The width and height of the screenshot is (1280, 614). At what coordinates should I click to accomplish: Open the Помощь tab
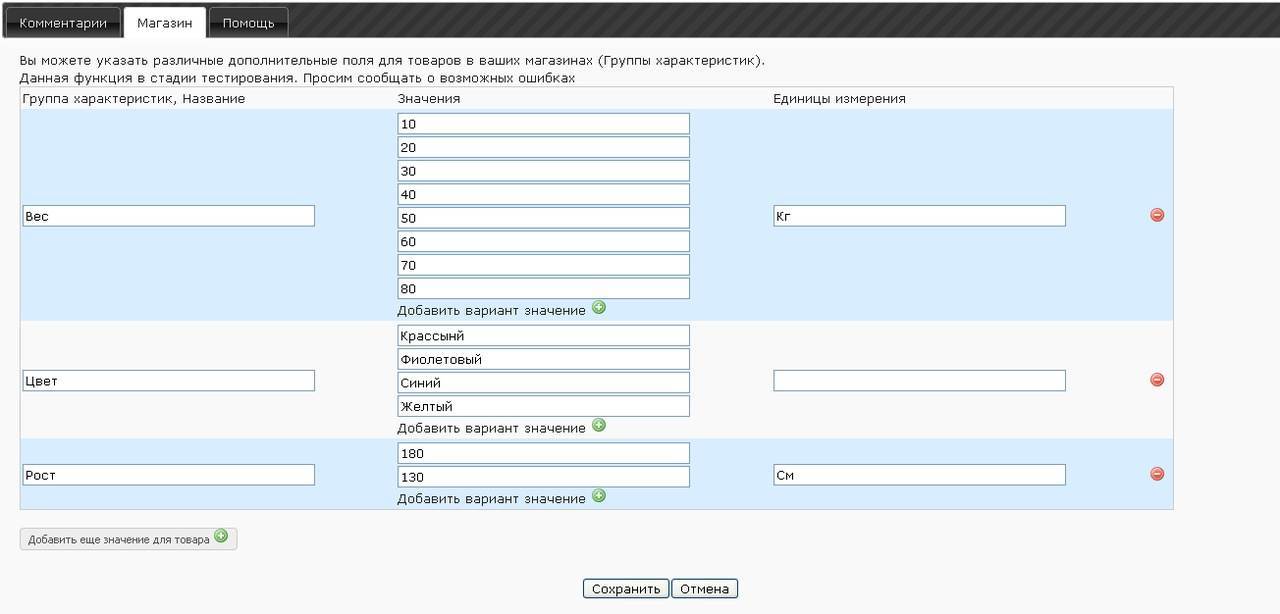click(248, 23)
